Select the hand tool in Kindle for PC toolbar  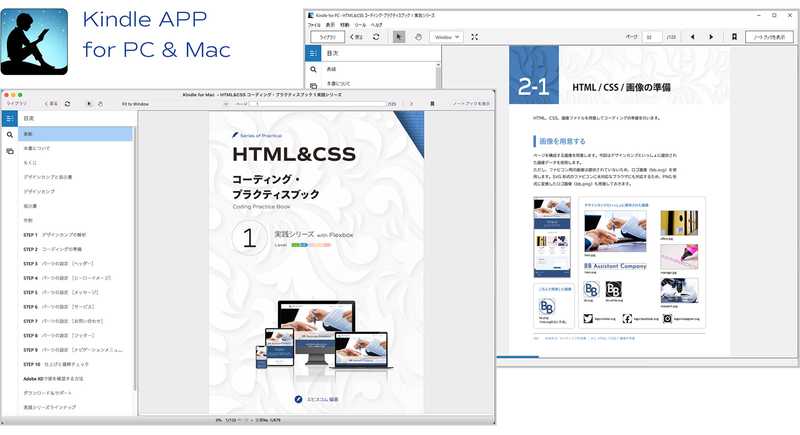point(418,37)
